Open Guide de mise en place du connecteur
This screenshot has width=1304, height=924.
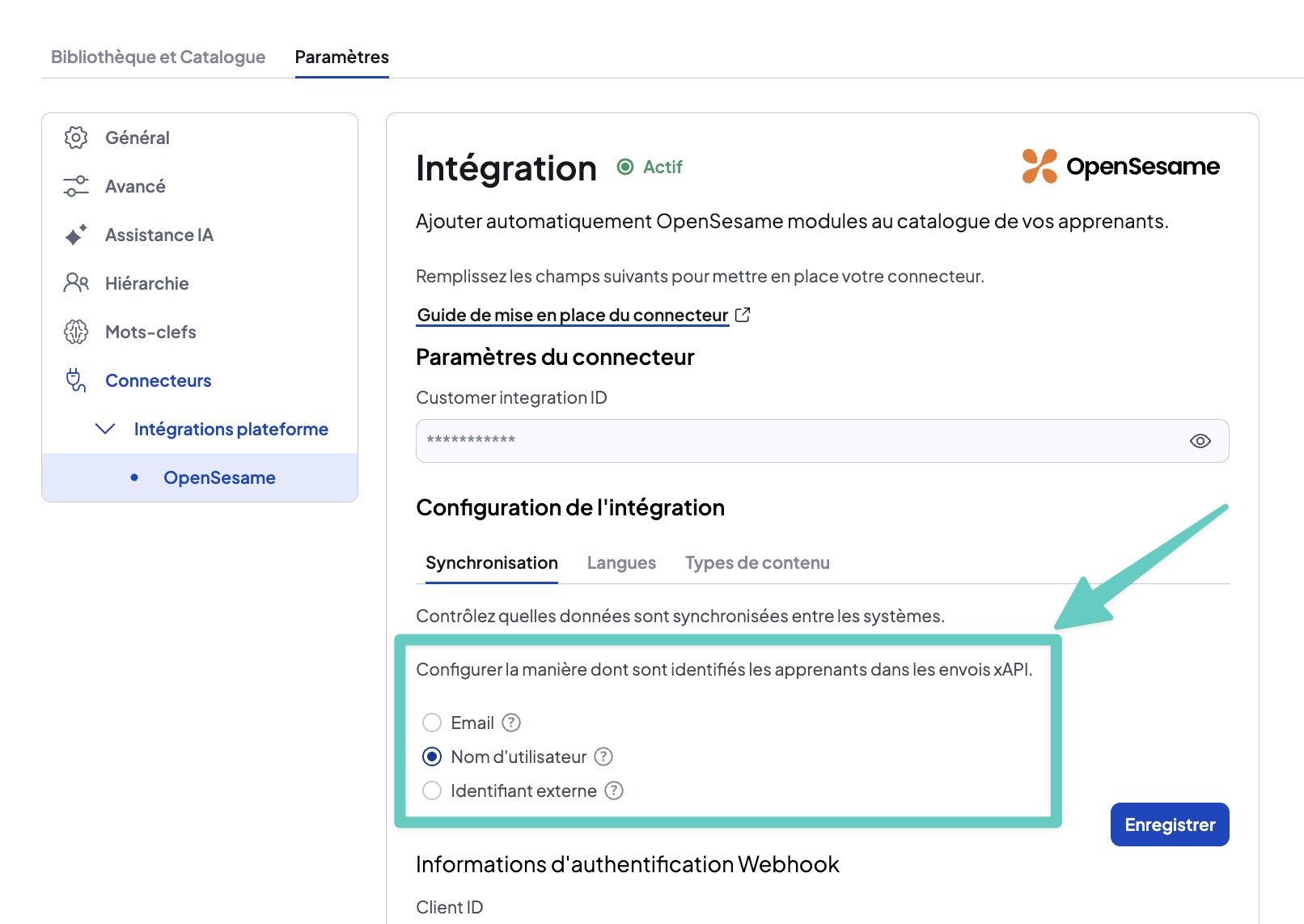pos(573,315)
